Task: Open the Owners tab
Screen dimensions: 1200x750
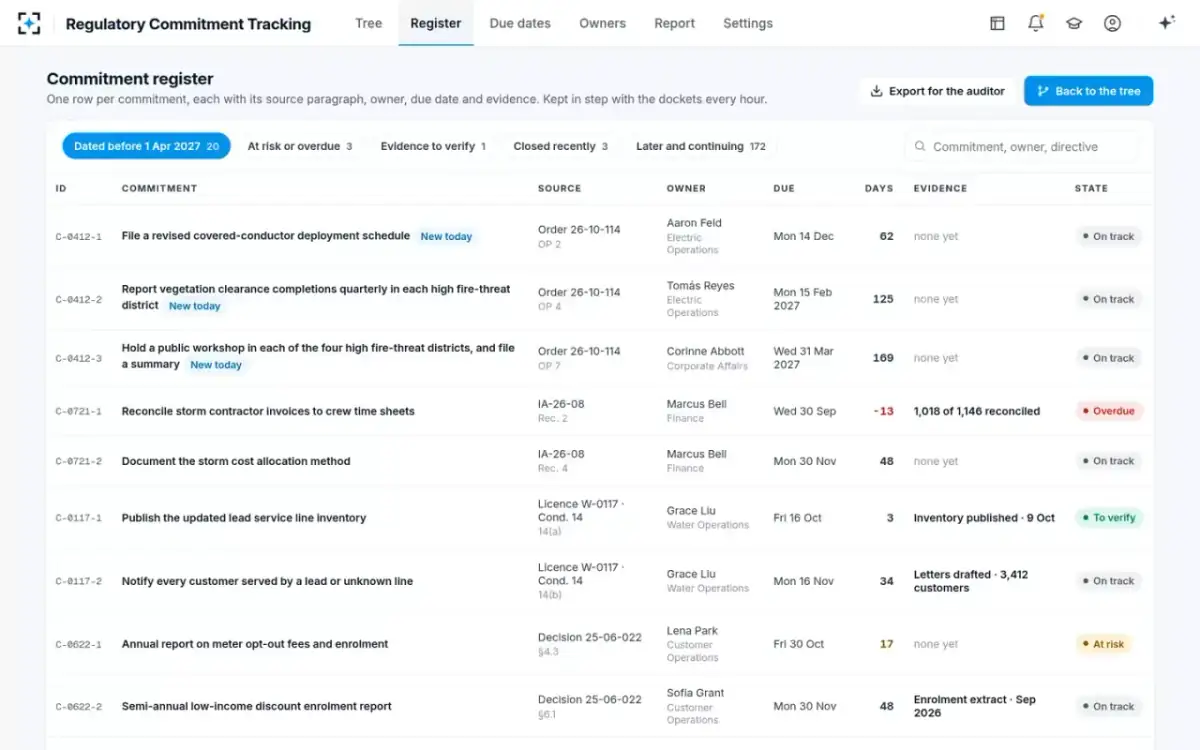Action: tap(602, 23)
